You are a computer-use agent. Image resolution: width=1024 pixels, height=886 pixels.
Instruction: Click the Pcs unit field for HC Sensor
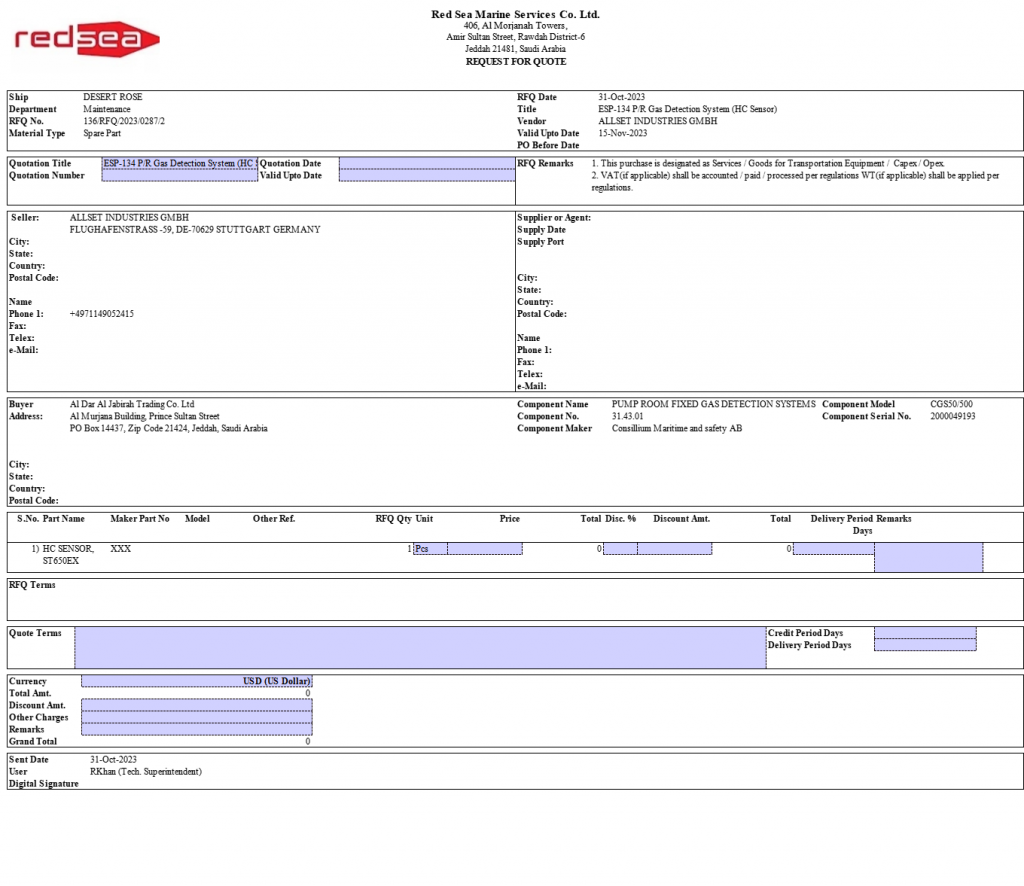(x=430, y=549)
